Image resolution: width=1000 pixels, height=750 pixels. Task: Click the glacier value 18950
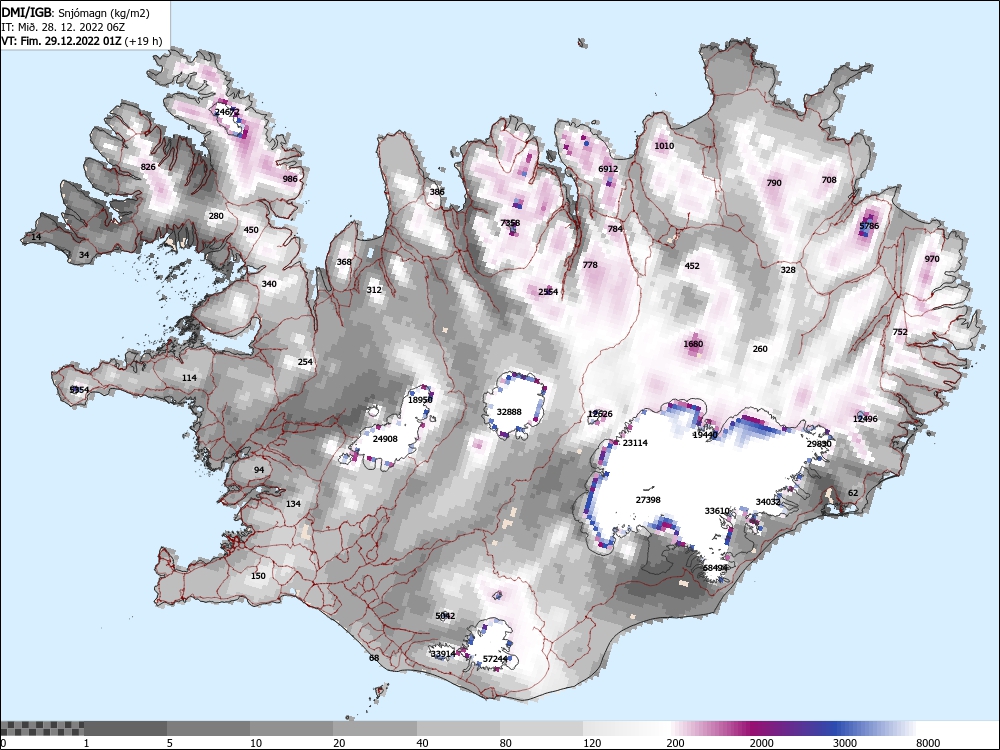pyautogui.click(x=420, y=401)
